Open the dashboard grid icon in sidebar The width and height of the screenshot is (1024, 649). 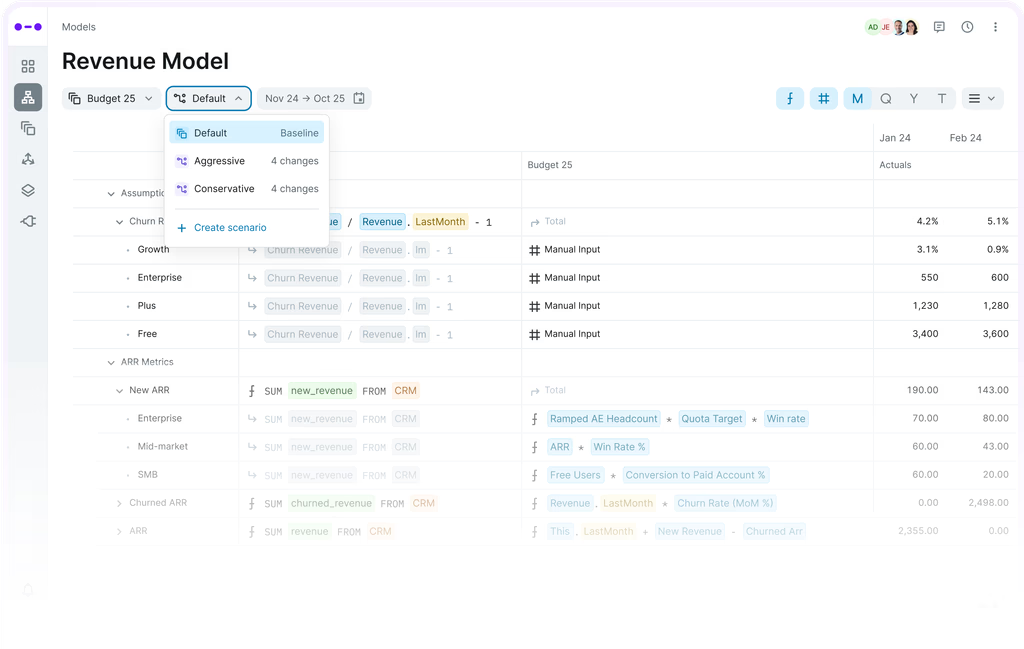28,66
